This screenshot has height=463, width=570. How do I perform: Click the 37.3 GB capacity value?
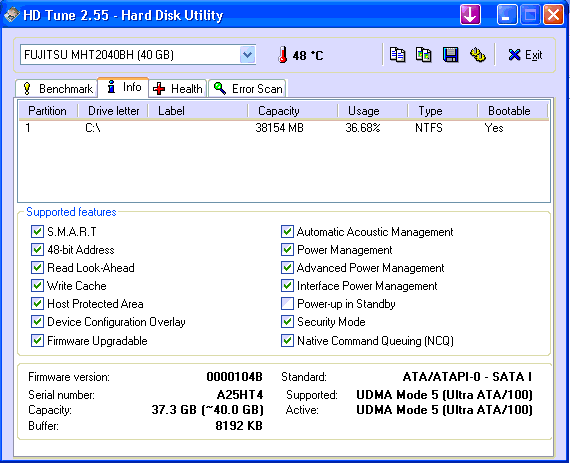(207, 410)
